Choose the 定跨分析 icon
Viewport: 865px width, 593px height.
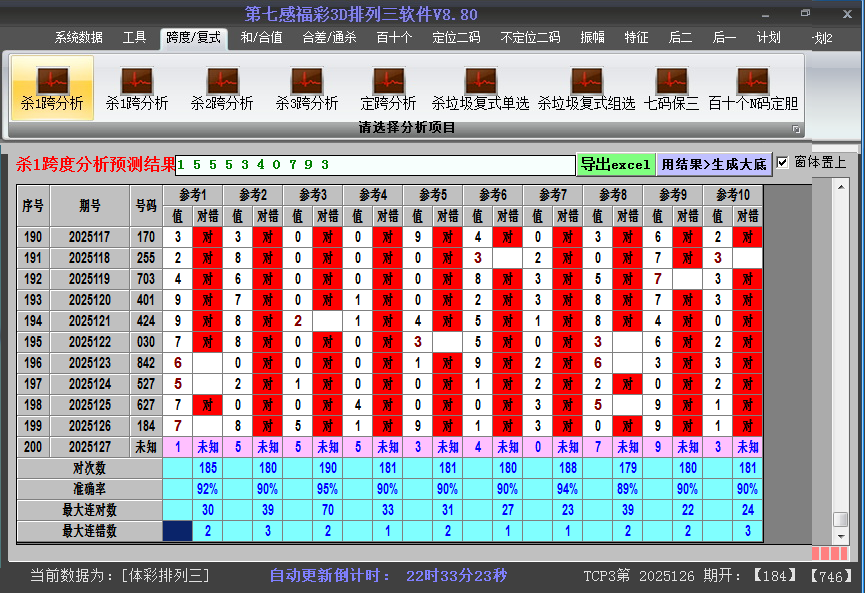(x=388, y=88)
